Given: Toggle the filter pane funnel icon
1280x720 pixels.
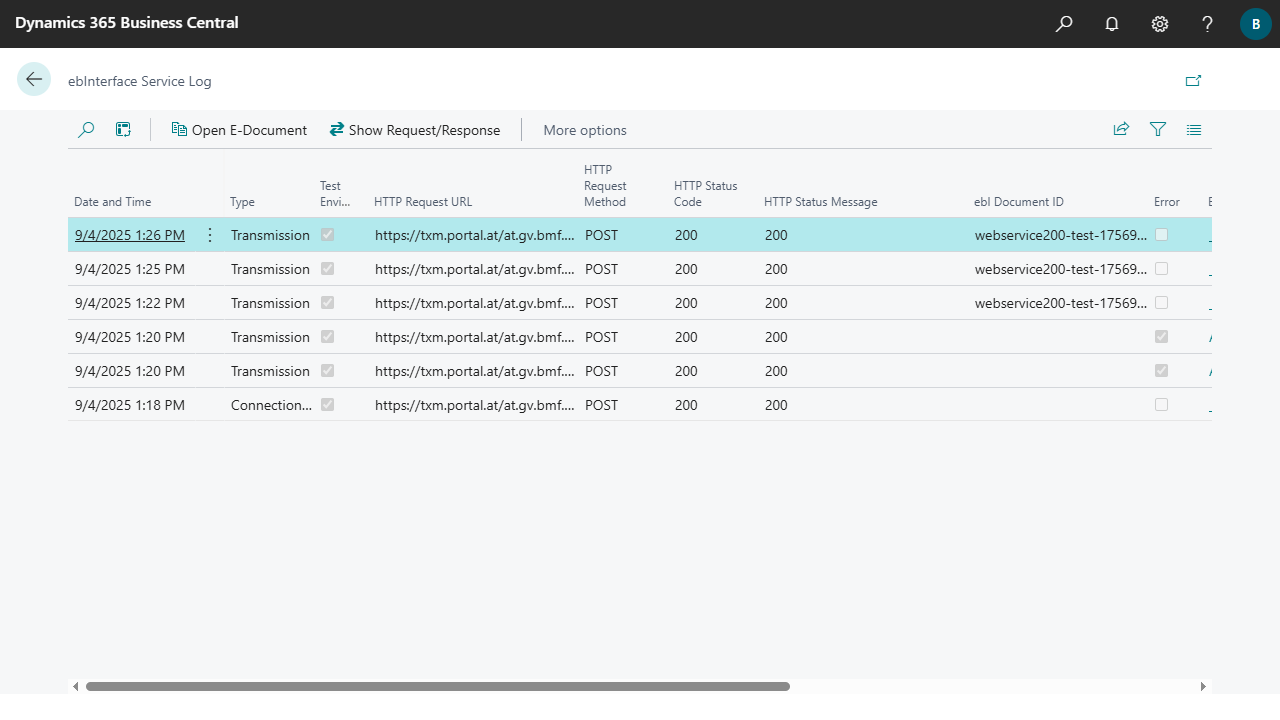Looking at the screenshot, I should pyautogui.click(x=1158, y=130).
